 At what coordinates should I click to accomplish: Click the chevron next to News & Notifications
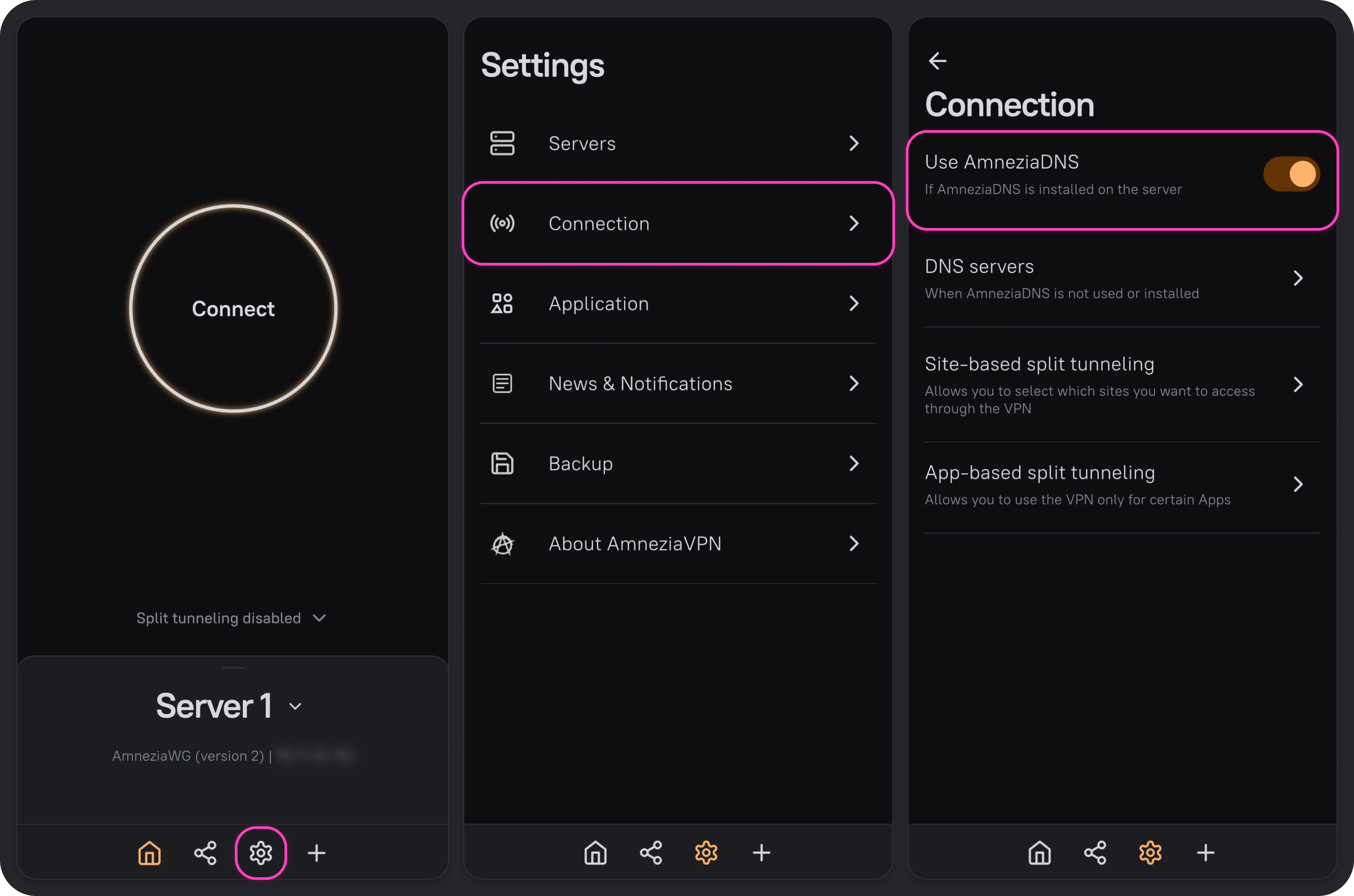(854, 384)
